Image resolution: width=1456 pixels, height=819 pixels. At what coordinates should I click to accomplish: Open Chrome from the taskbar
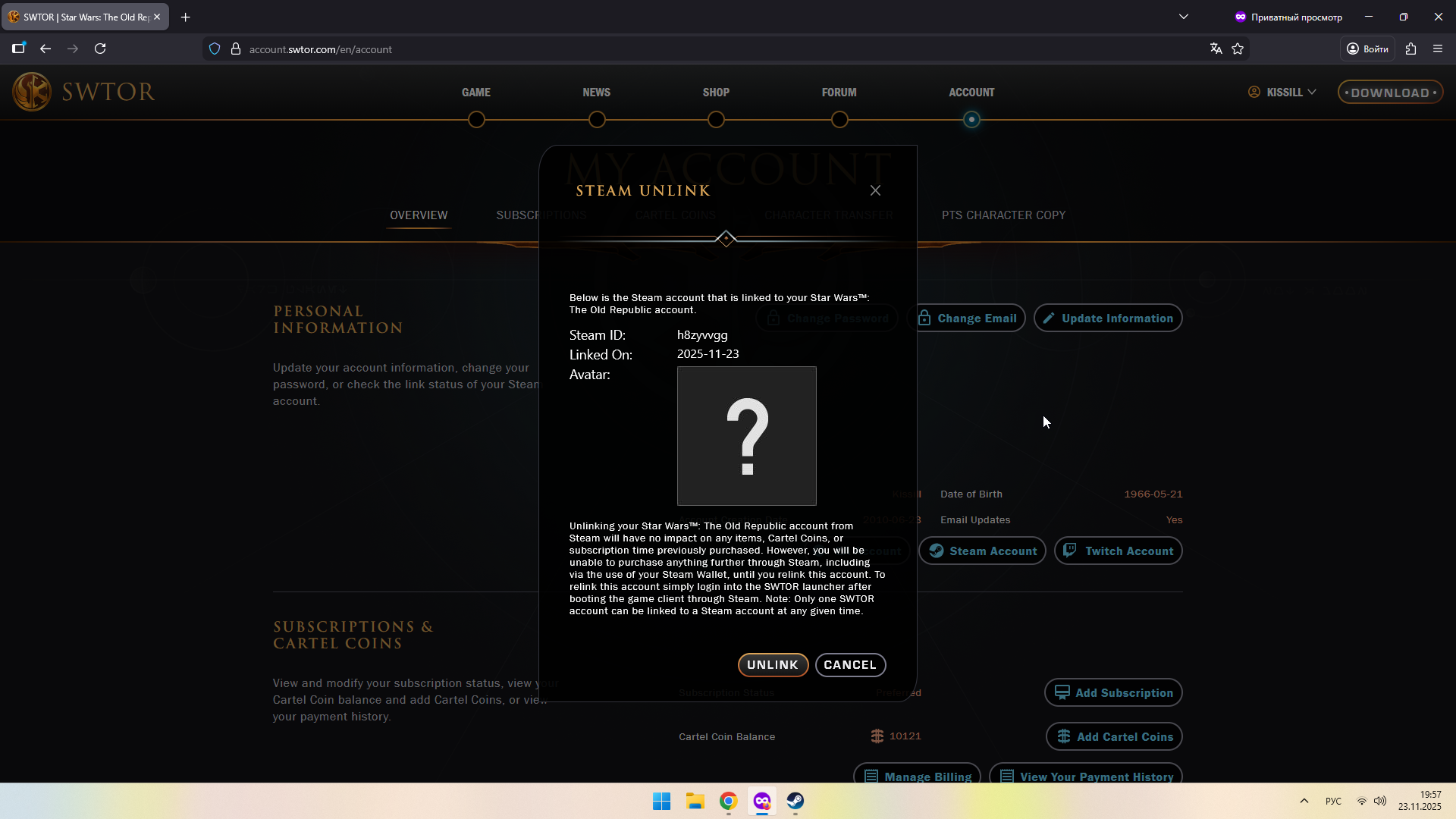coord(728,801)
